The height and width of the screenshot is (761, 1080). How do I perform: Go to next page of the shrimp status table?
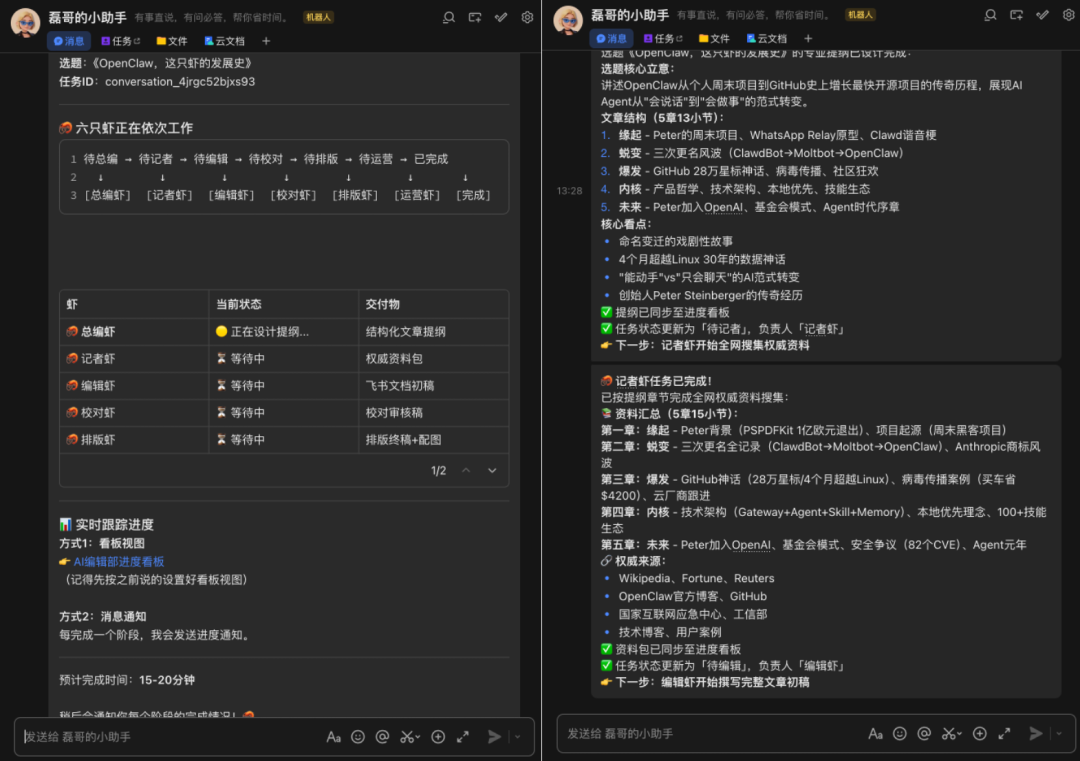(x=492, y=471)
